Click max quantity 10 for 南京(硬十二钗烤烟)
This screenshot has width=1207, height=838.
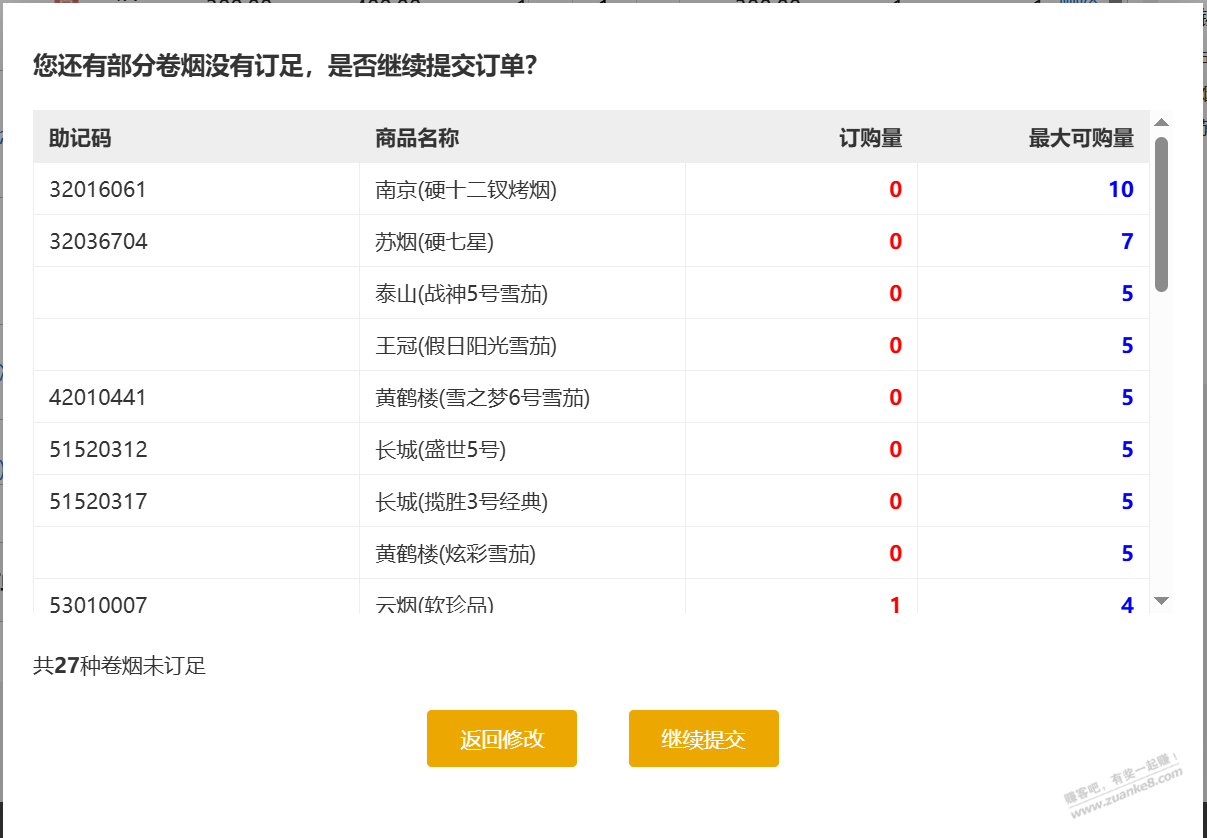coord(1121,189)
